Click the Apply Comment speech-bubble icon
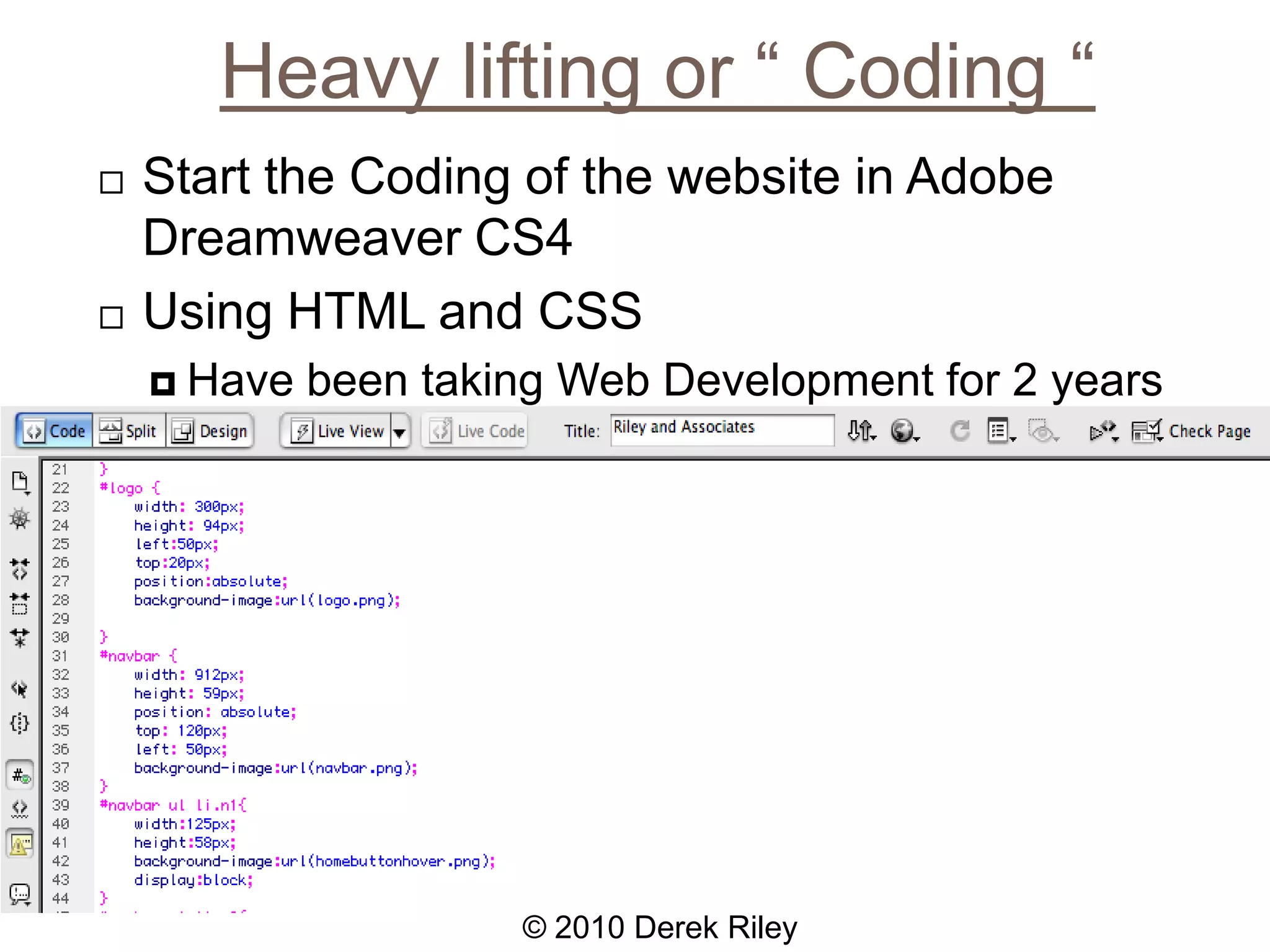The image size is (1270, 952). [20, 894]
